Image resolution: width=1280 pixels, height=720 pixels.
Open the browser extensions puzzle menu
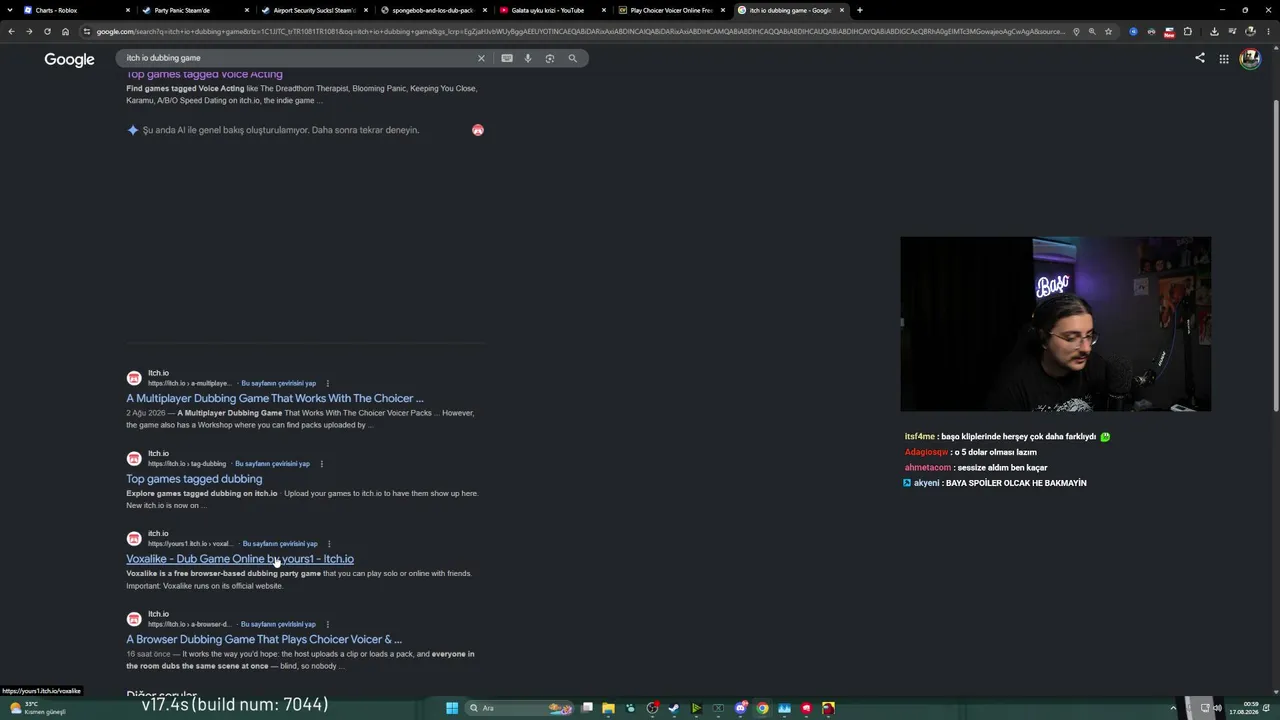(x=1188, y=31)
